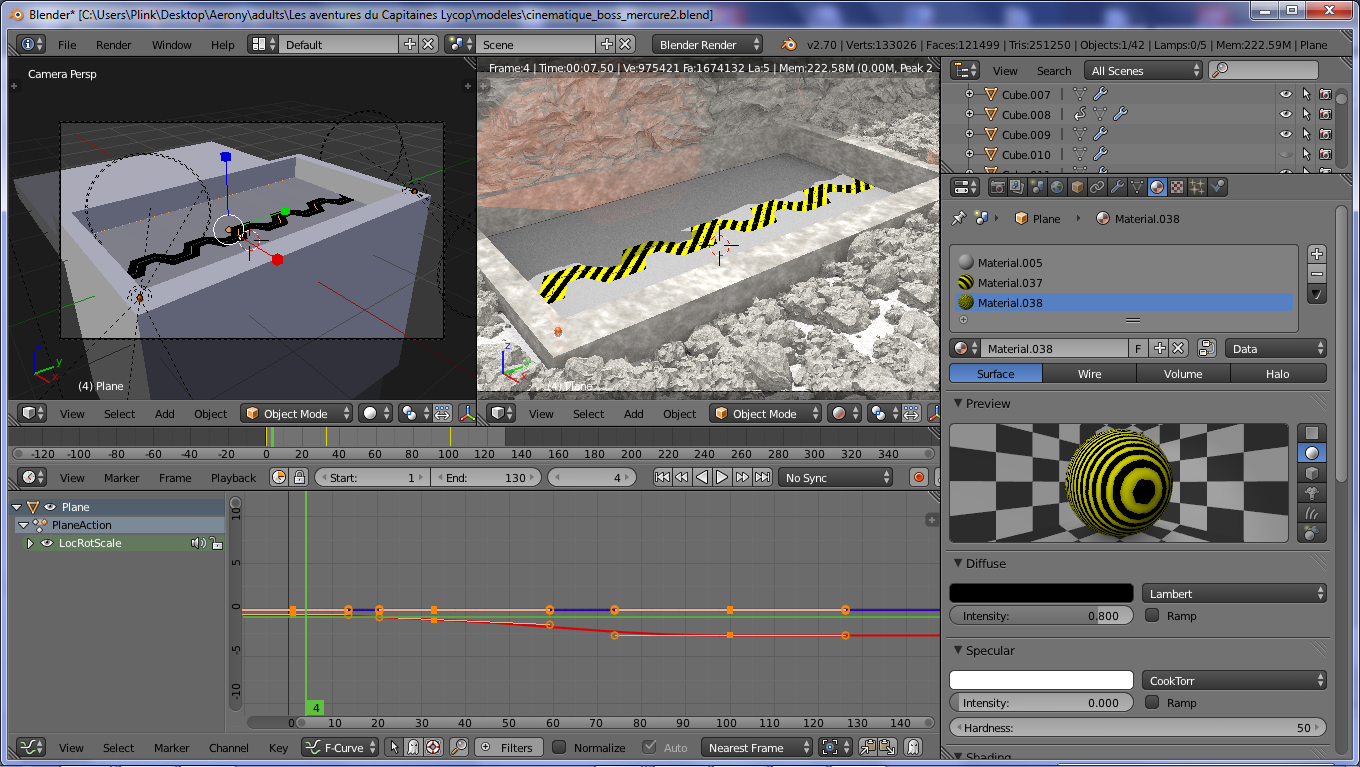Open the Object Data tab (triangle mesh icon)
The height and width of the screenshot is (767, 1360).
click(1137, 186)
